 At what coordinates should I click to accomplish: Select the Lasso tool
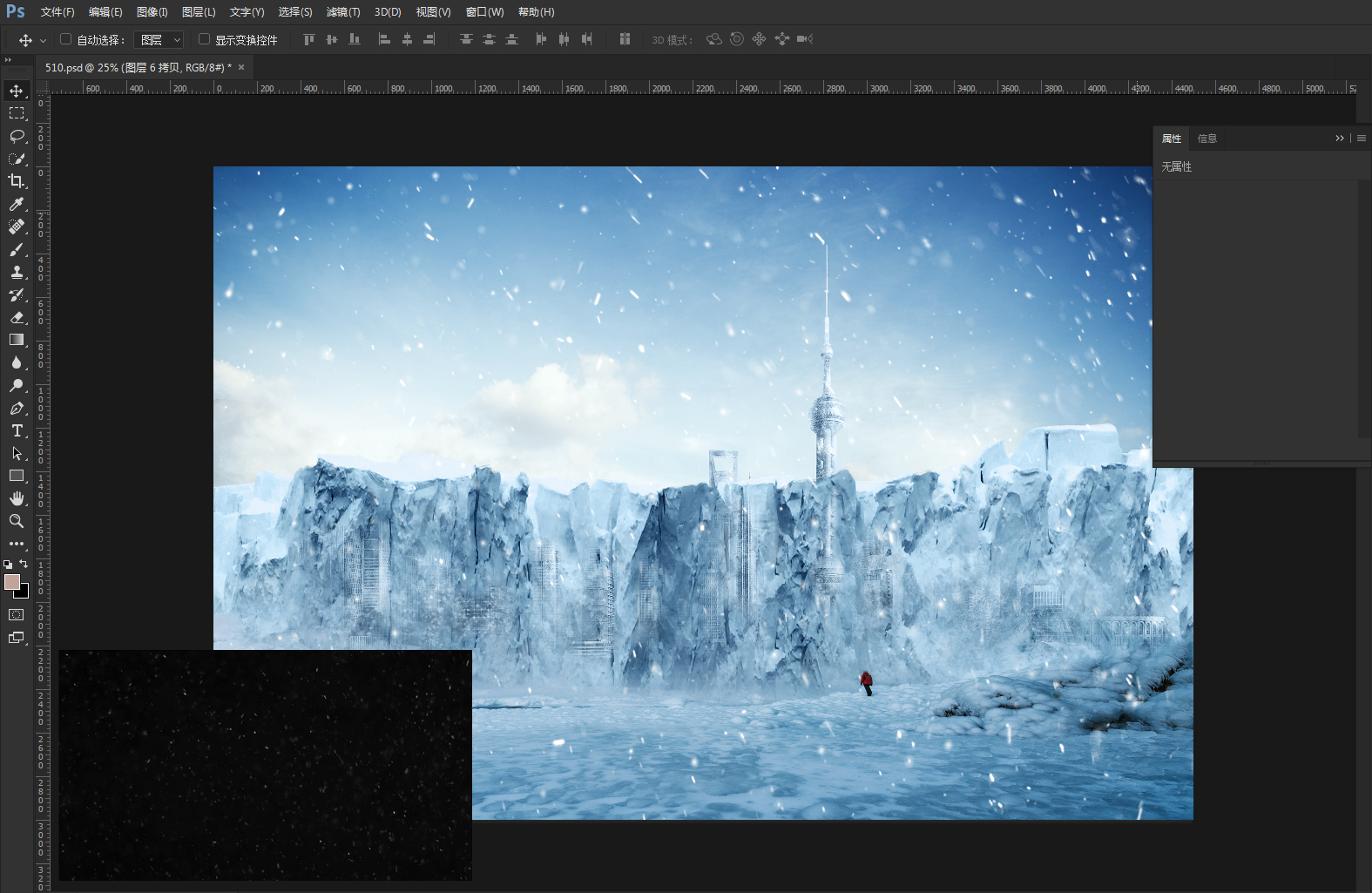17,136
